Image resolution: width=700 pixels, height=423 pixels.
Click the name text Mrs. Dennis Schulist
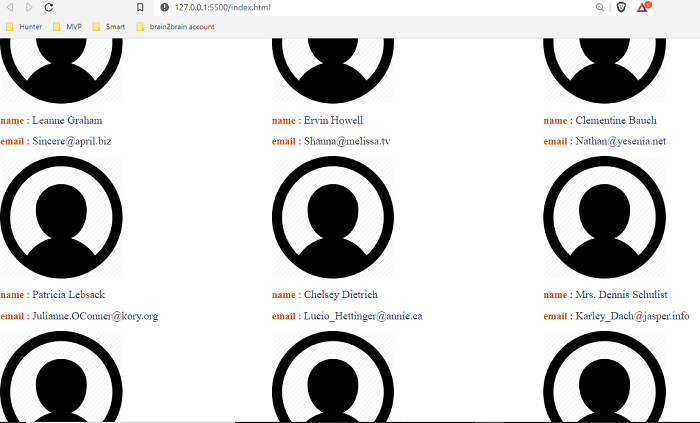621,294
